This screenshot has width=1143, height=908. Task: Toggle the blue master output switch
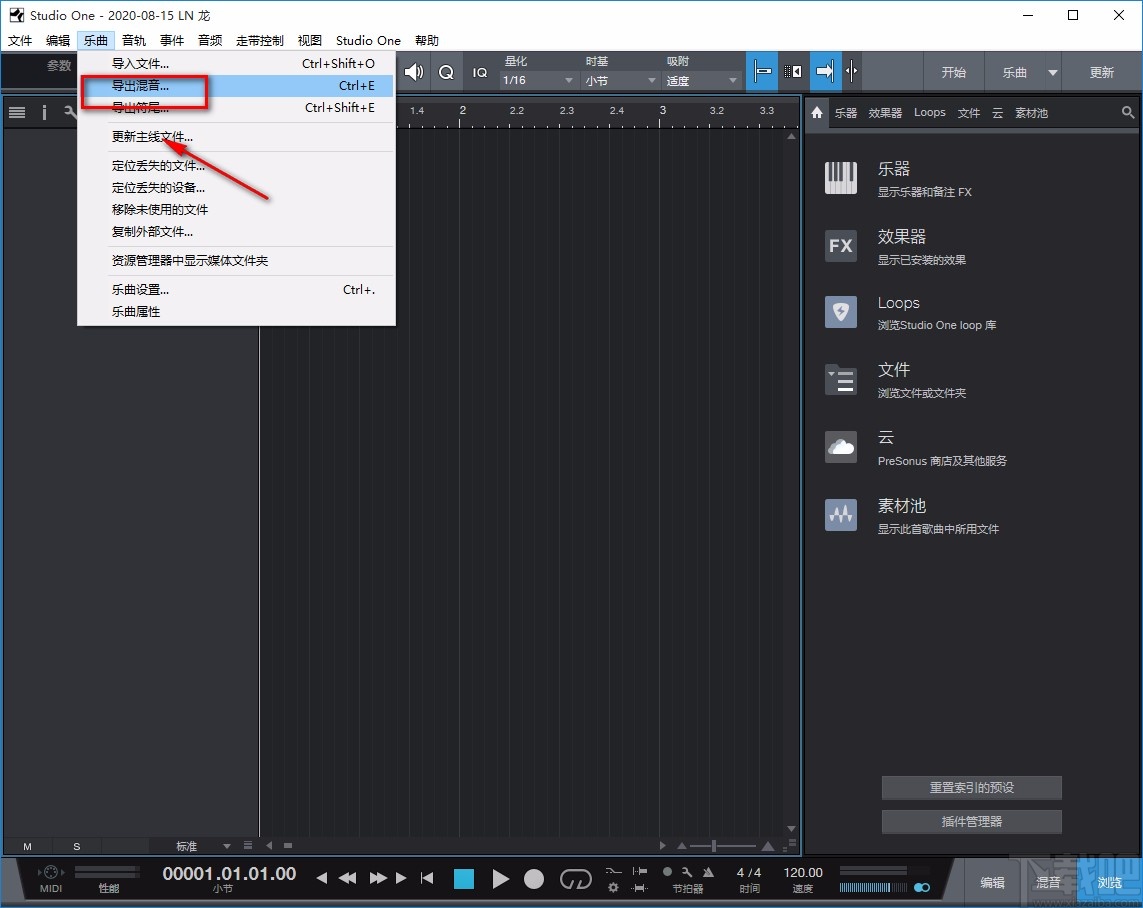pos(922,887)
